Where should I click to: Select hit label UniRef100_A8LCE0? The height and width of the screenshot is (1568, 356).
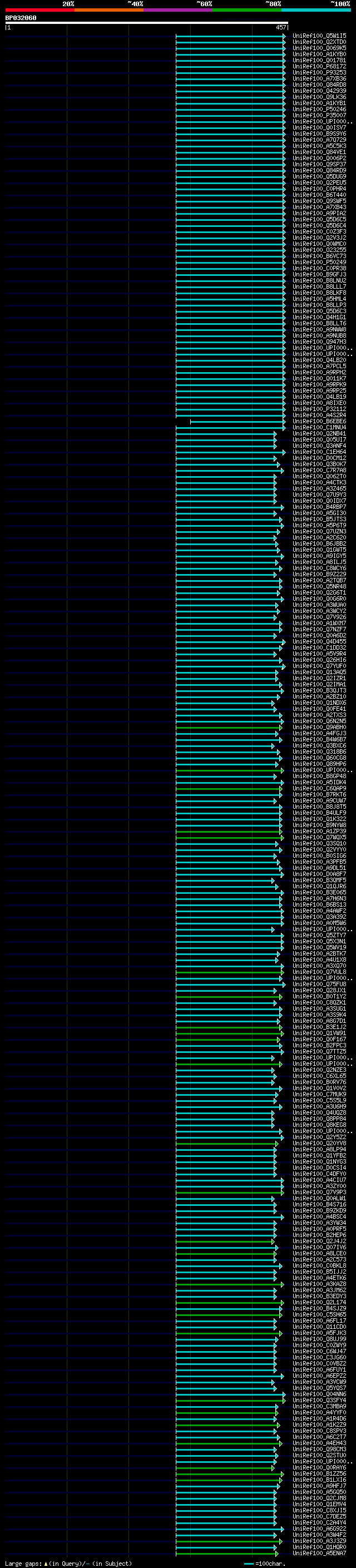point(319,1254)
